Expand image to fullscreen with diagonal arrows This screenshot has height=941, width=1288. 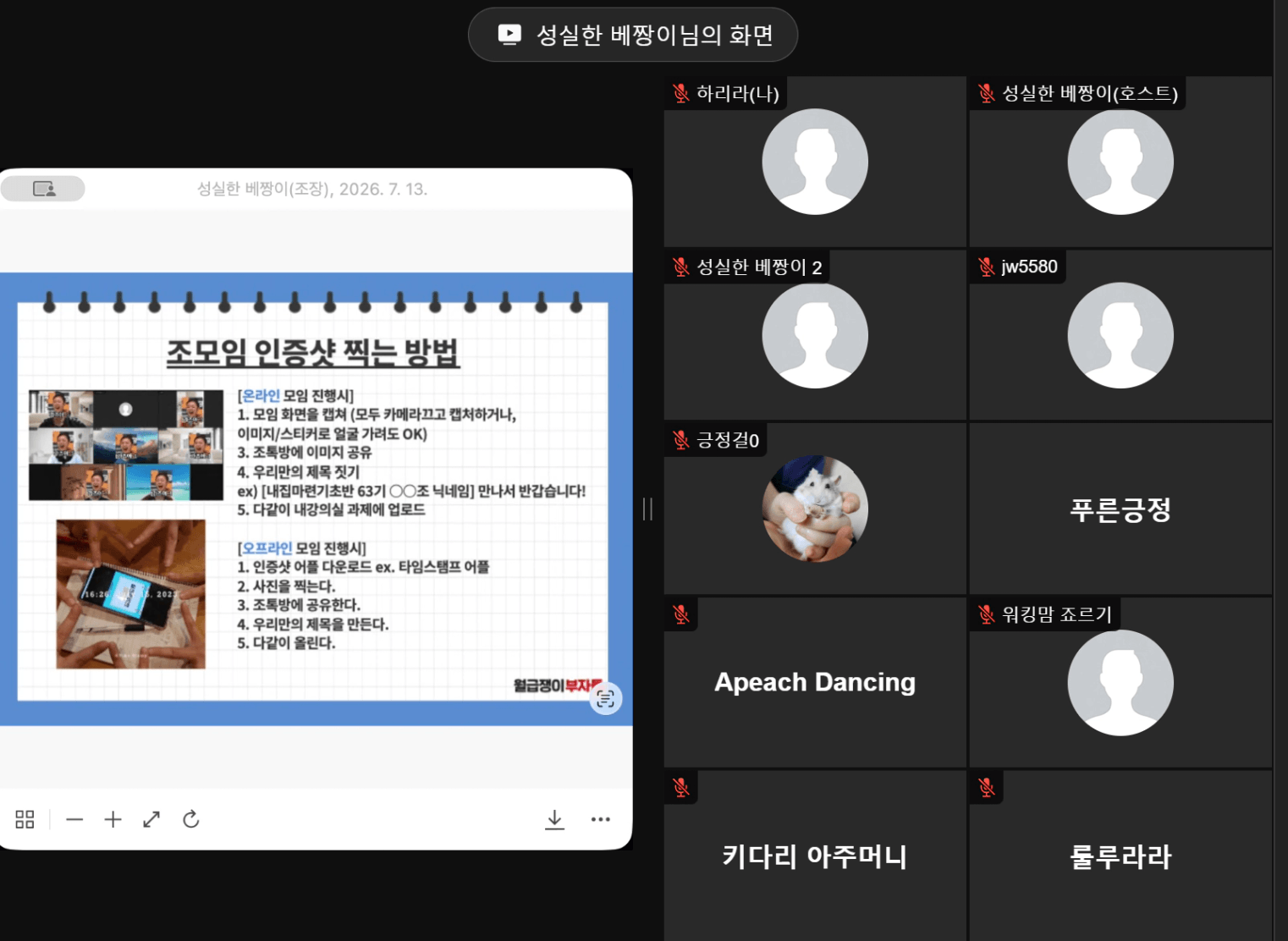[151, 819]
